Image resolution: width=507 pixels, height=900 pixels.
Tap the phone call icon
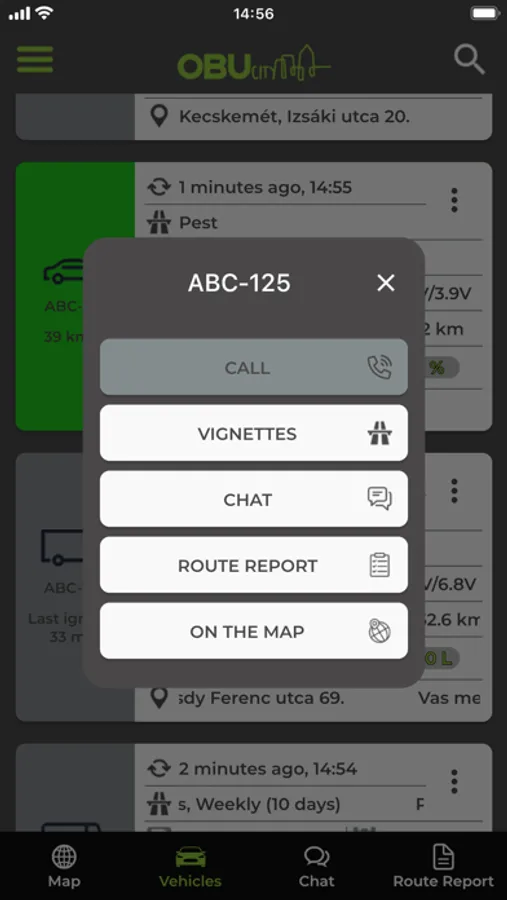point(380,367)
